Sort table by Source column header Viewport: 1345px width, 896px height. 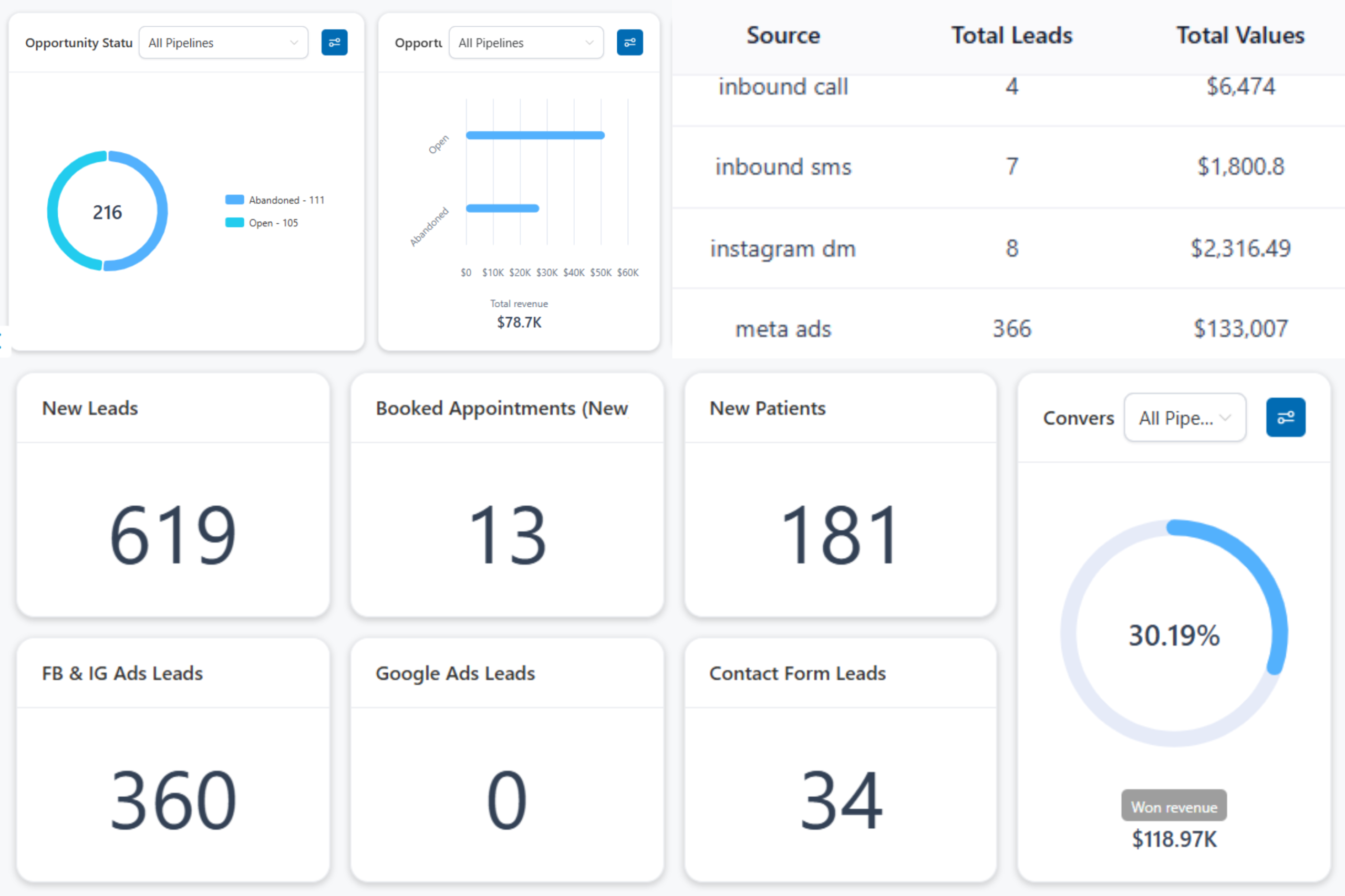pyautogui.click(x=783, y=35)
